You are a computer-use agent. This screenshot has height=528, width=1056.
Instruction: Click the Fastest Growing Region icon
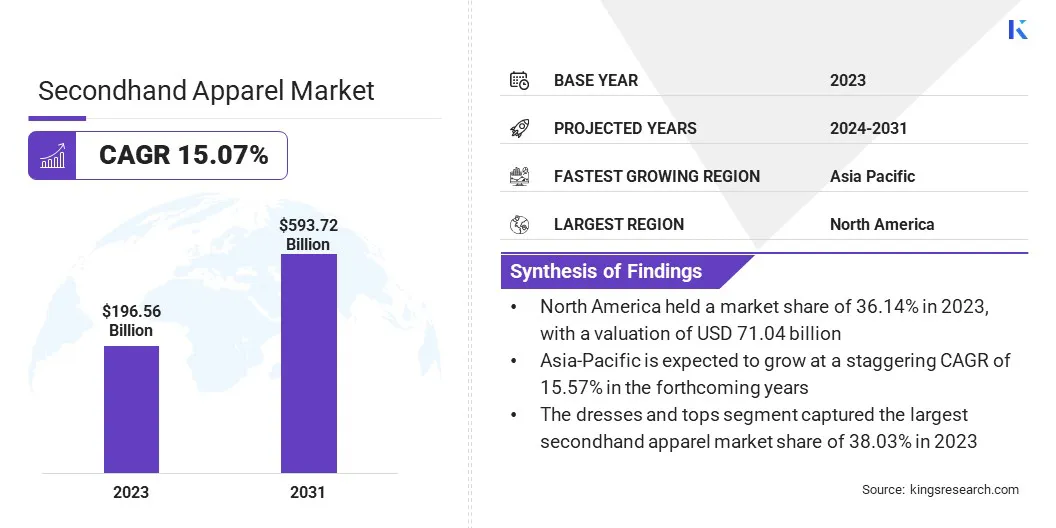tap(519, 176)
